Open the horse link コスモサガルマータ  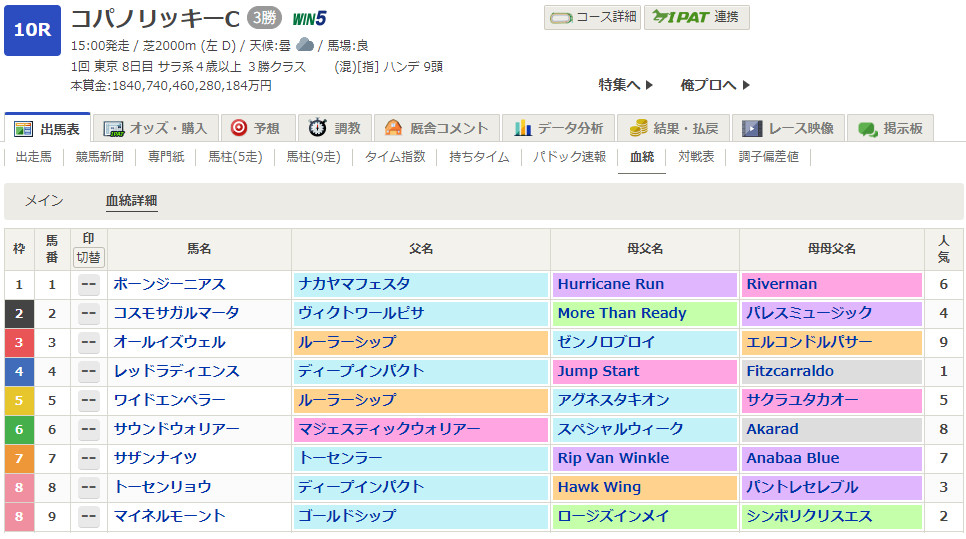pyautogui.click(x=176, y=314)
